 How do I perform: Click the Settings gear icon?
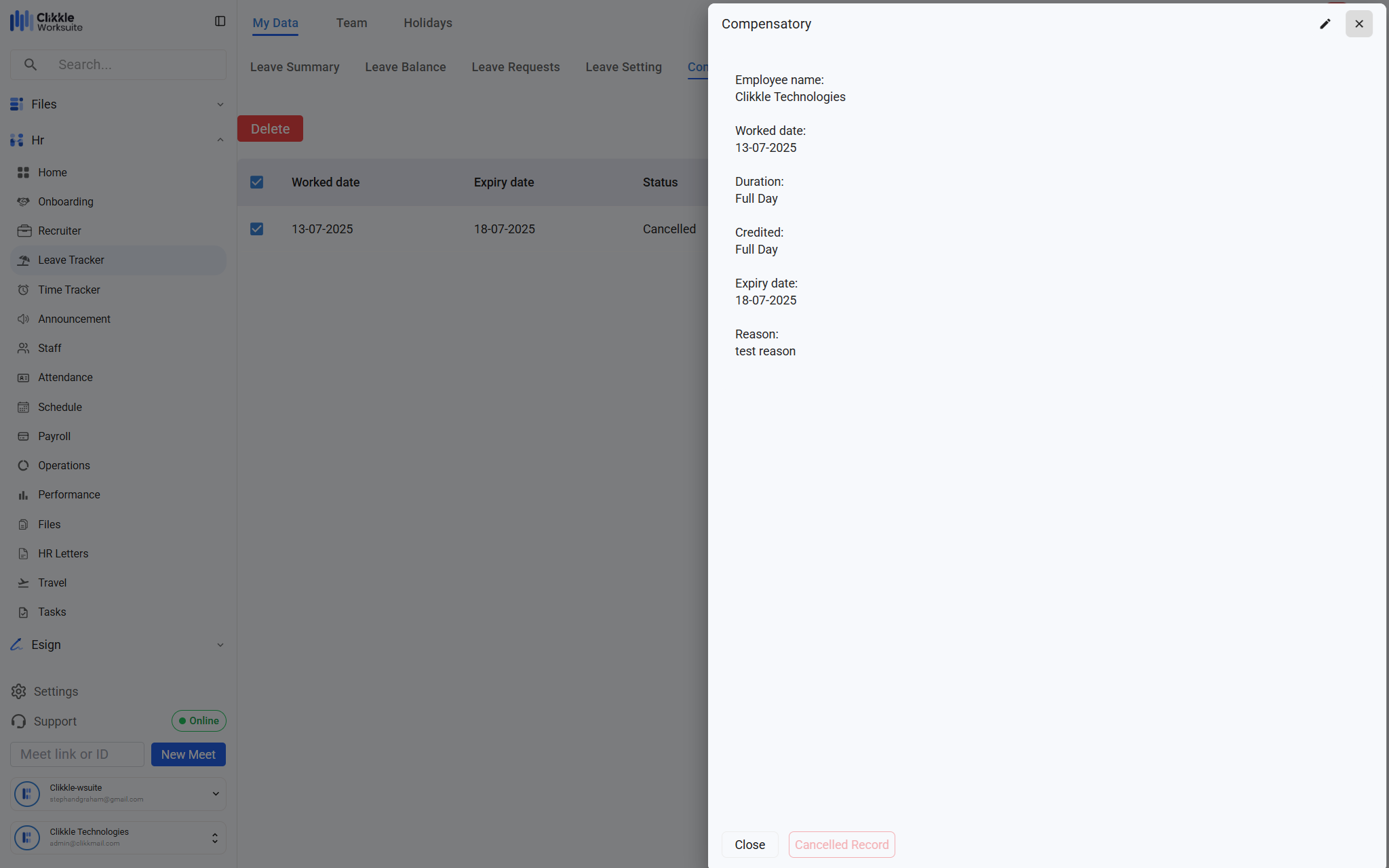click(x=19, y=691)
